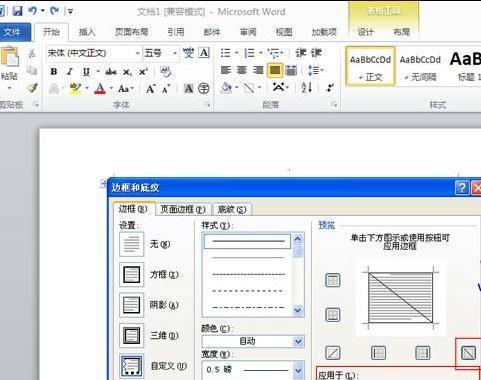Image resolution: width=481 pixels, height=380 pixels.
Task: Open the 文件 tab
Action: [12, 32]
